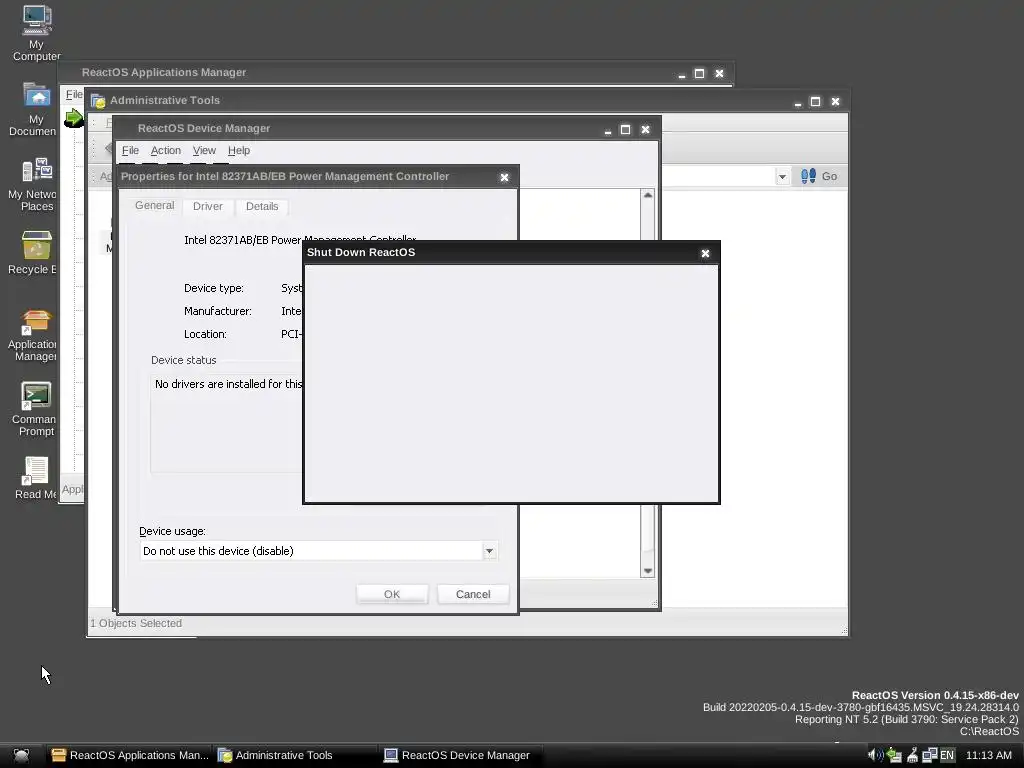Click OK in the Properties dialog
The height and width of the screenshot is (768, 1024).
coord(392,594)
